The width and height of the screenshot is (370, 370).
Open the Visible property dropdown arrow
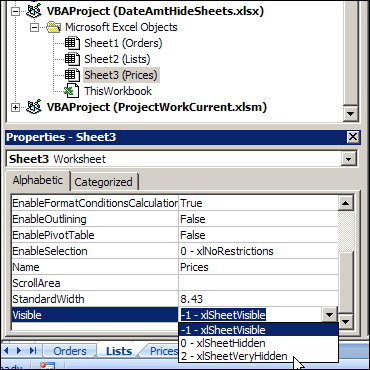tap(330, 315)
